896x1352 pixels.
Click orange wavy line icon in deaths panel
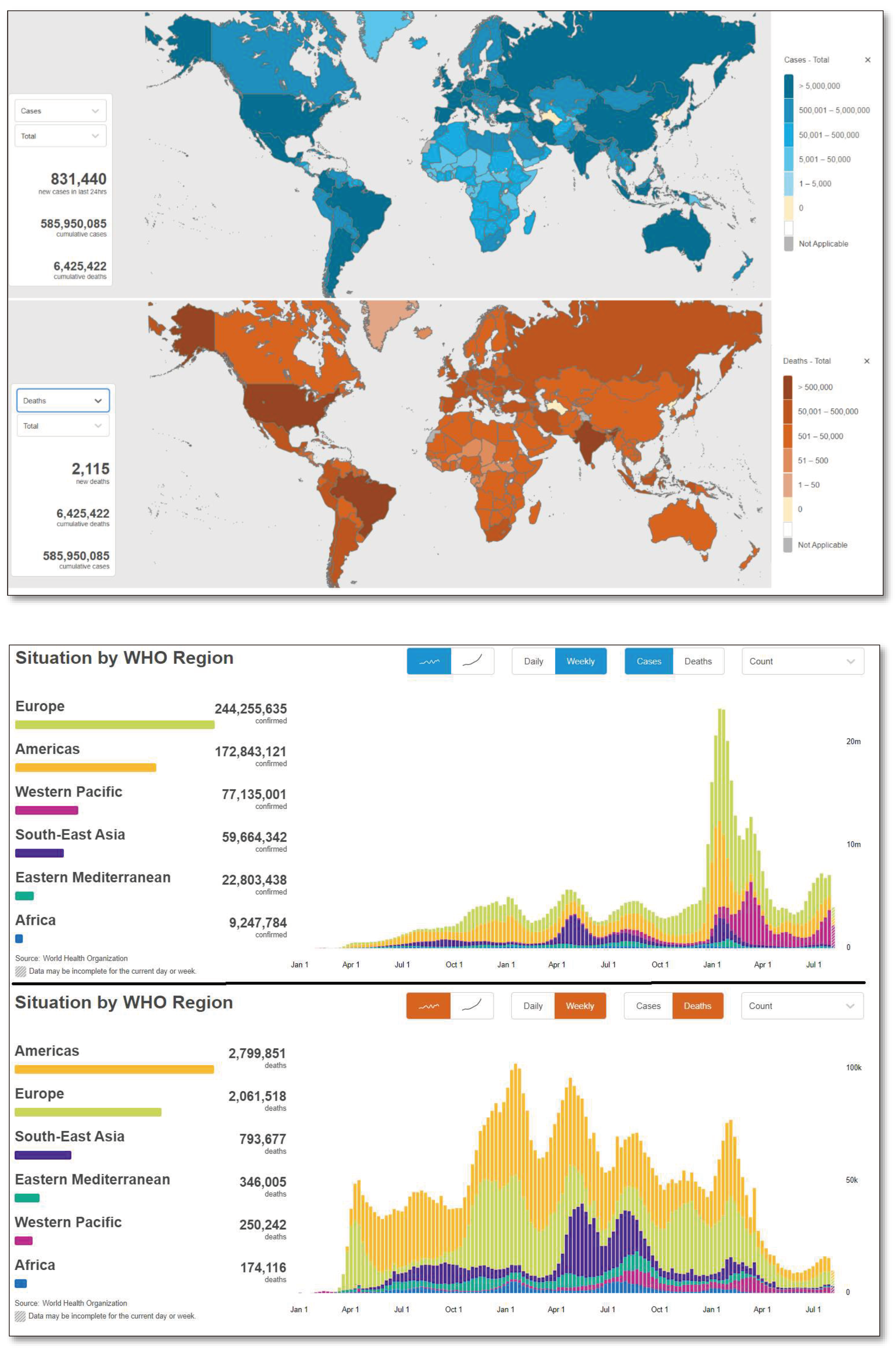coord(428,1006)
